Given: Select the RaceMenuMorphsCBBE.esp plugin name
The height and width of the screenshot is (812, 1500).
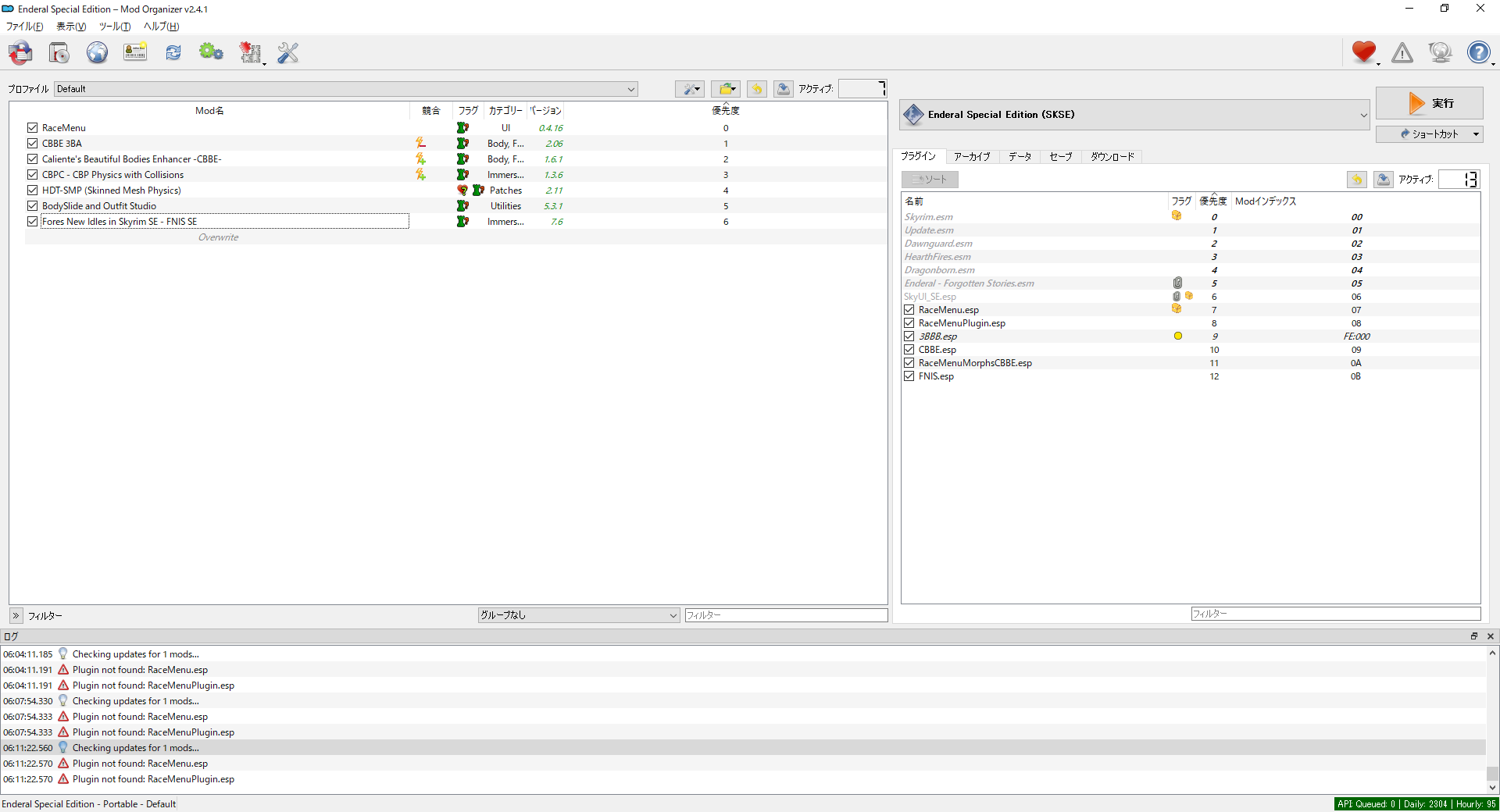Looking at the screenshot, I should coord(975,363).
